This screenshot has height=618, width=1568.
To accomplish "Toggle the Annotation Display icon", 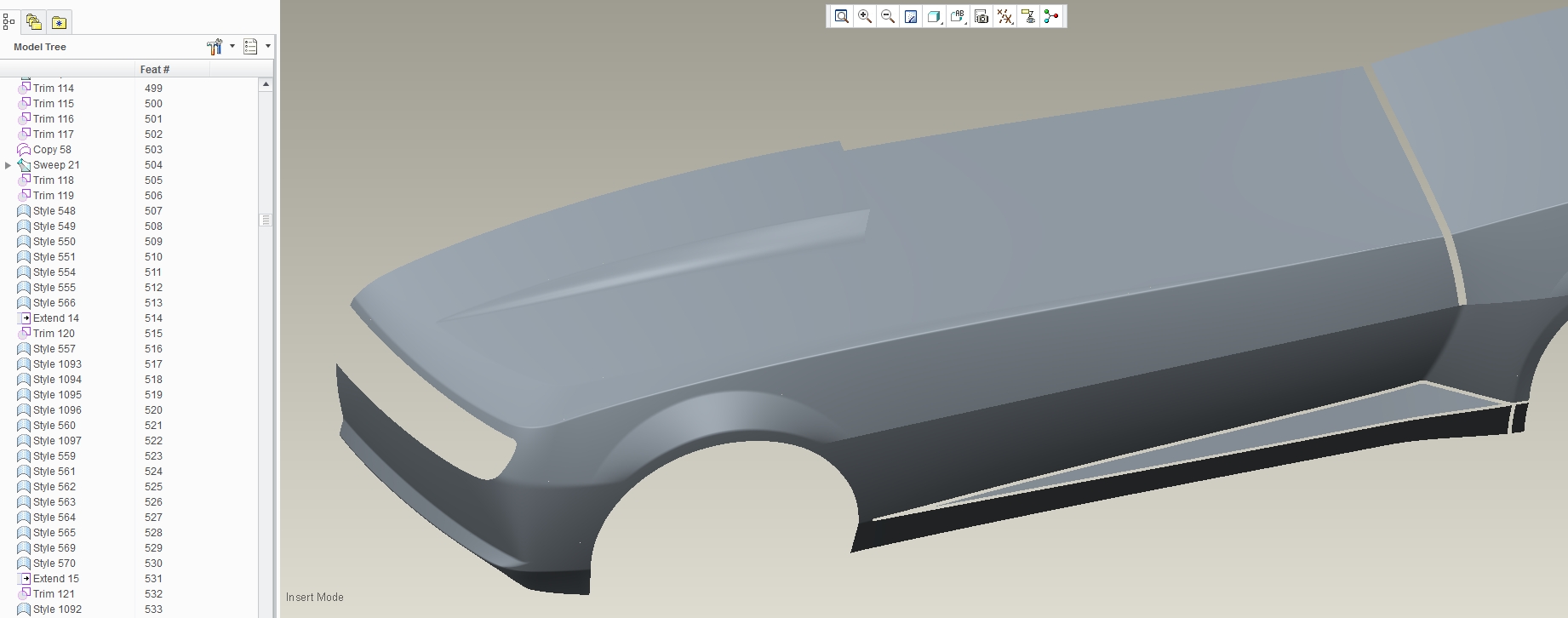I will (1028, 16).
